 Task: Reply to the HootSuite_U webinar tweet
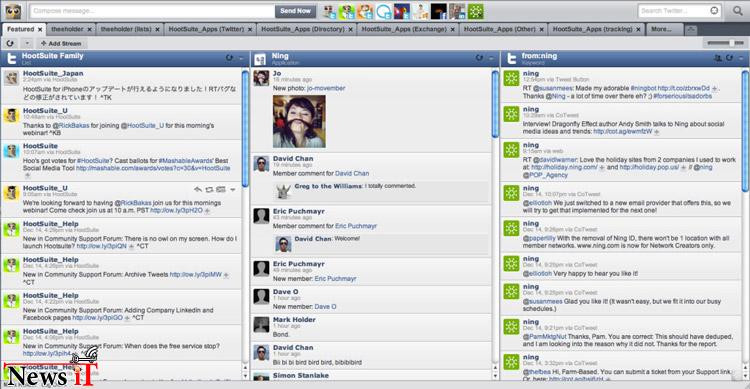click(x=198, y=190)
